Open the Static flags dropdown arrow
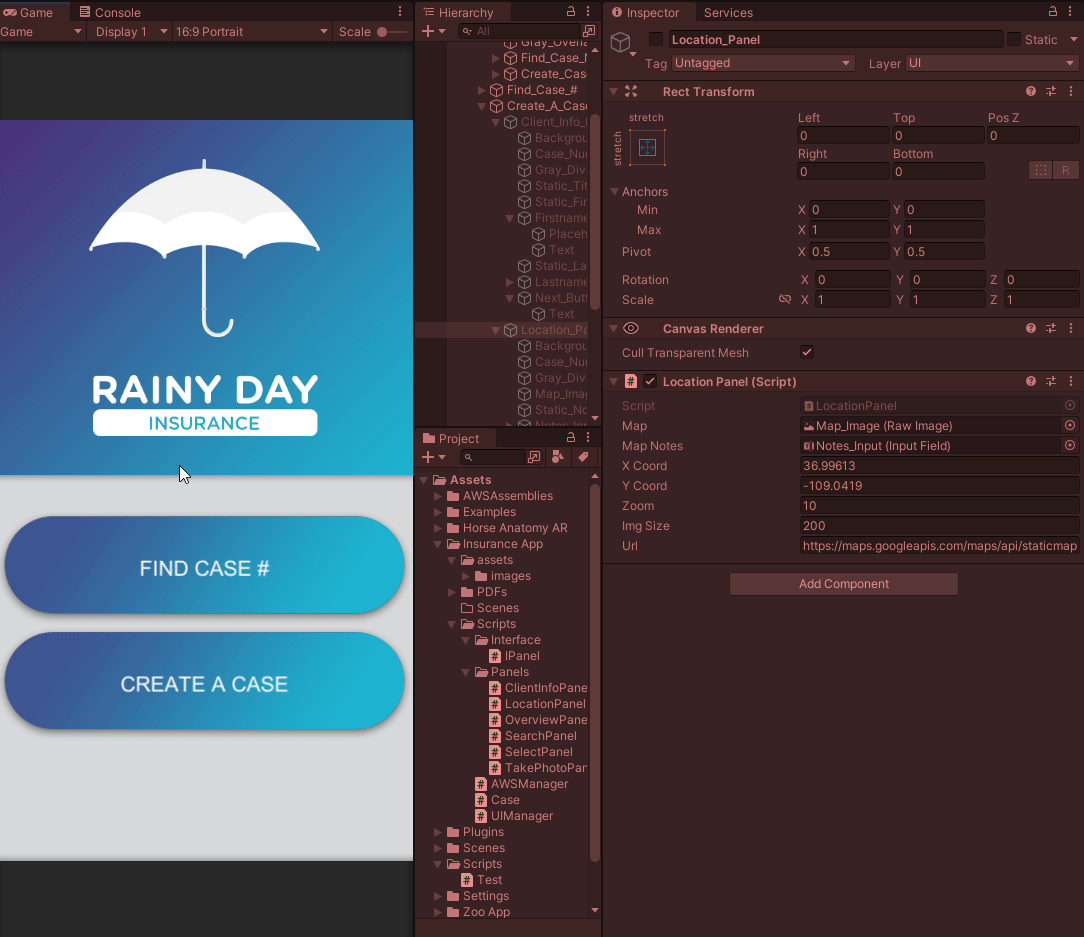The height and width of the screenshot is (937, 1084). 1074,39
